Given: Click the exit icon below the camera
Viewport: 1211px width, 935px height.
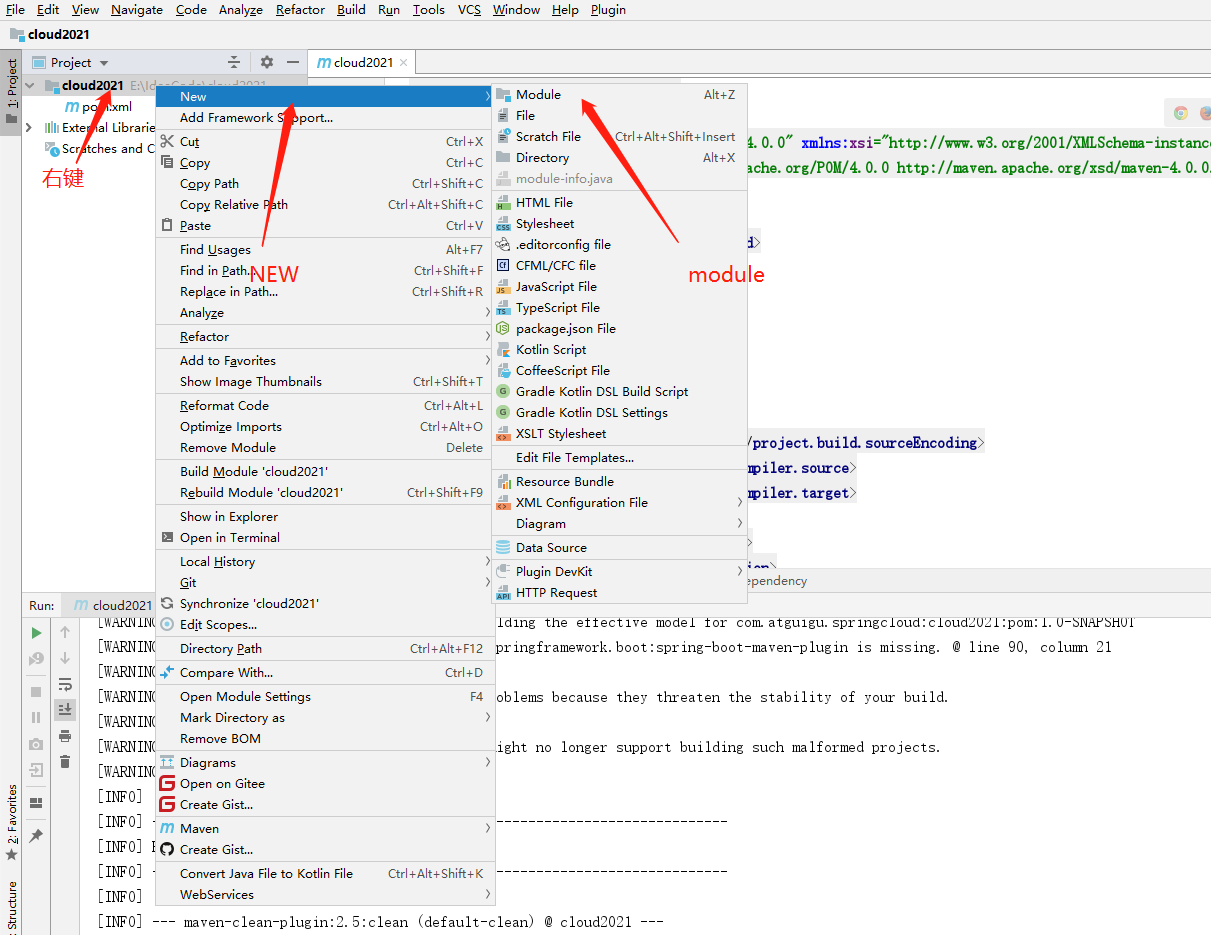Looking at the screenshot, I should pyautogui.click(x=36, y=770).
